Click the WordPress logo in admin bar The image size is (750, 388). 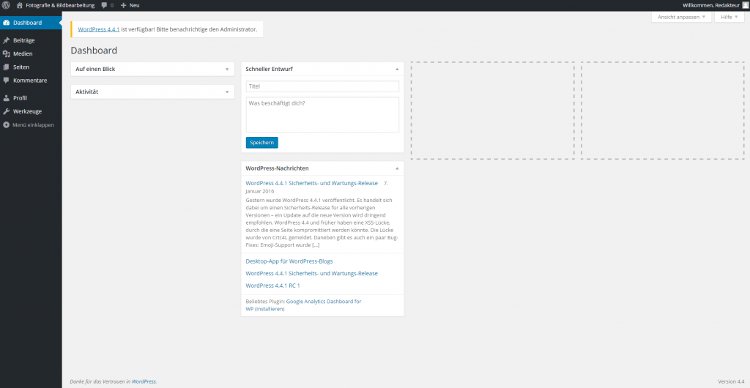click(6, 5)
